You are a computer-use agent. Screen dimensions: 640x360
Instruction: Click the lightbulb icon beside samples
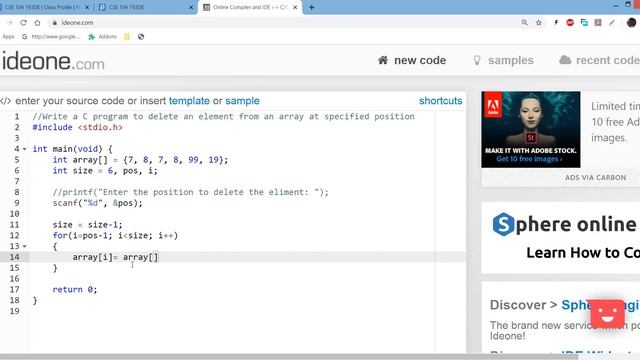pyautogui.click(x=477, y=60)
